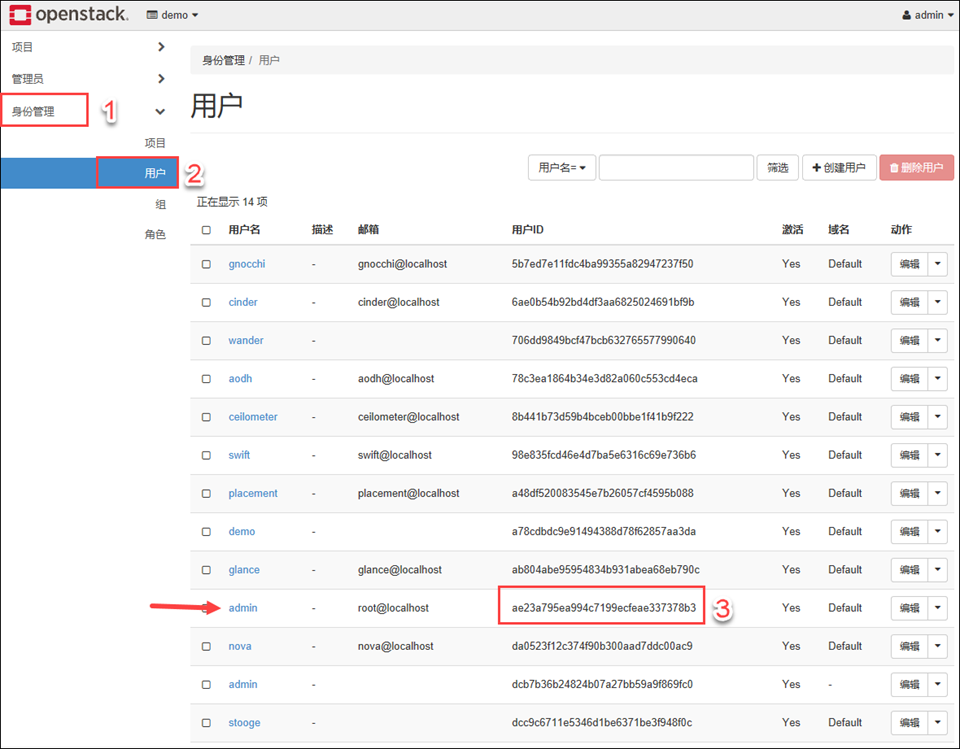Select the checkbox next to swift
Image resolution: width=960 pixels, height=749 pixels.
click(x=206, y=455)
